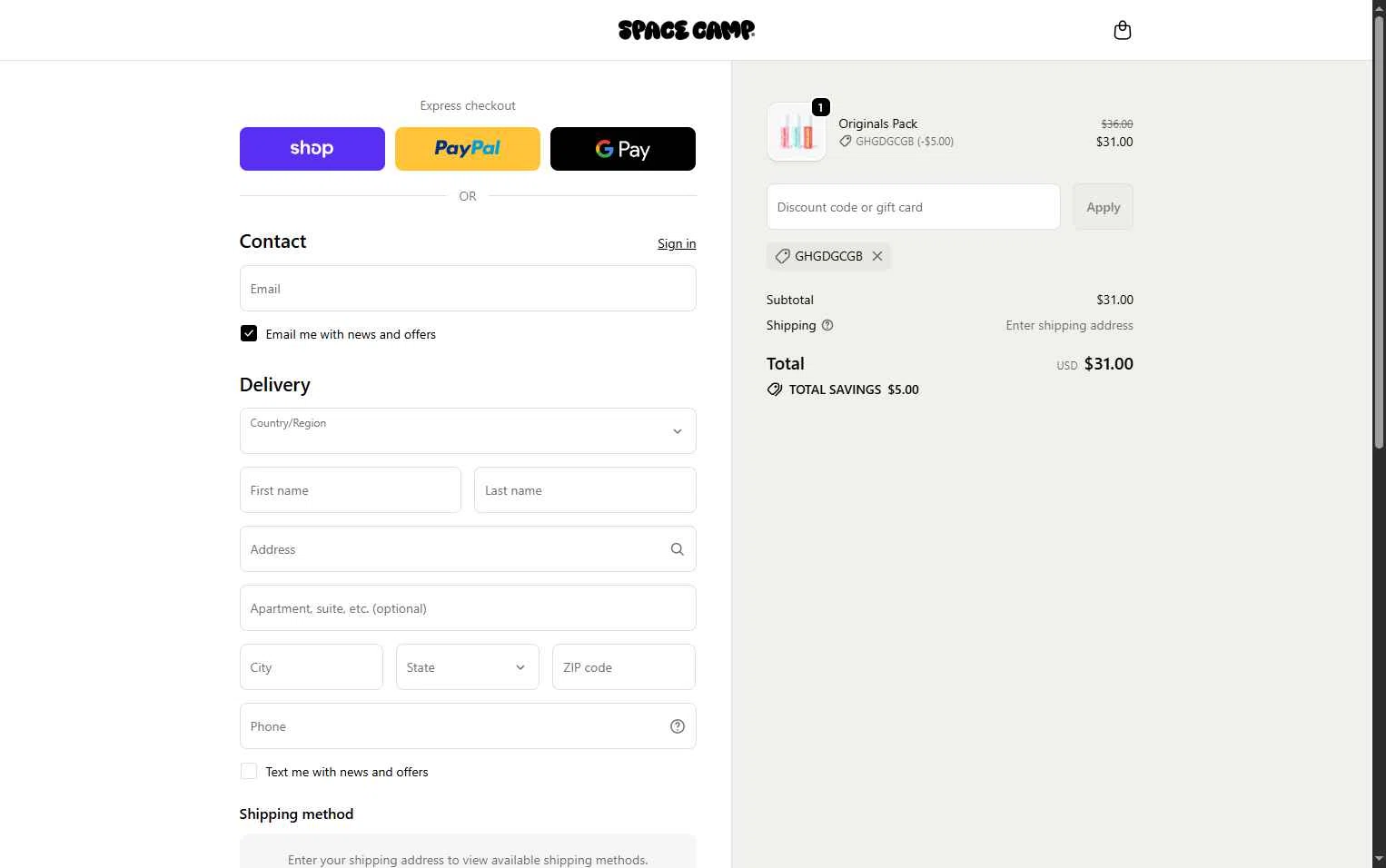Click the page vertical scrollbar
This screenshot has width=1386, height=868.
pyautogui.click(x=1379, y=234)
